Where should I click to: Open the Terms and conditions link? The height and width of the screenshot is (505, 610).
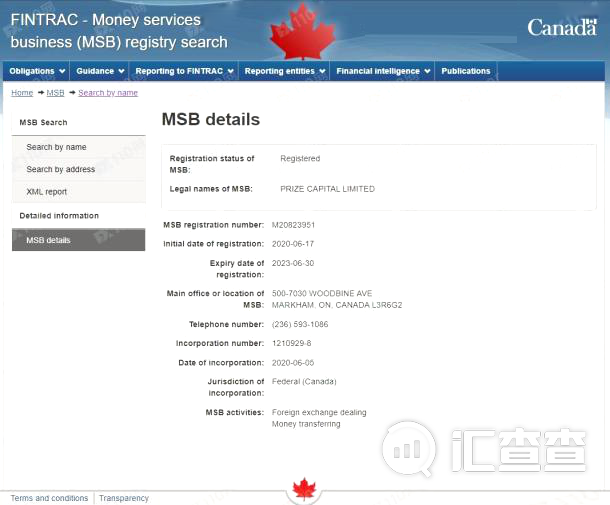[49, 498]
